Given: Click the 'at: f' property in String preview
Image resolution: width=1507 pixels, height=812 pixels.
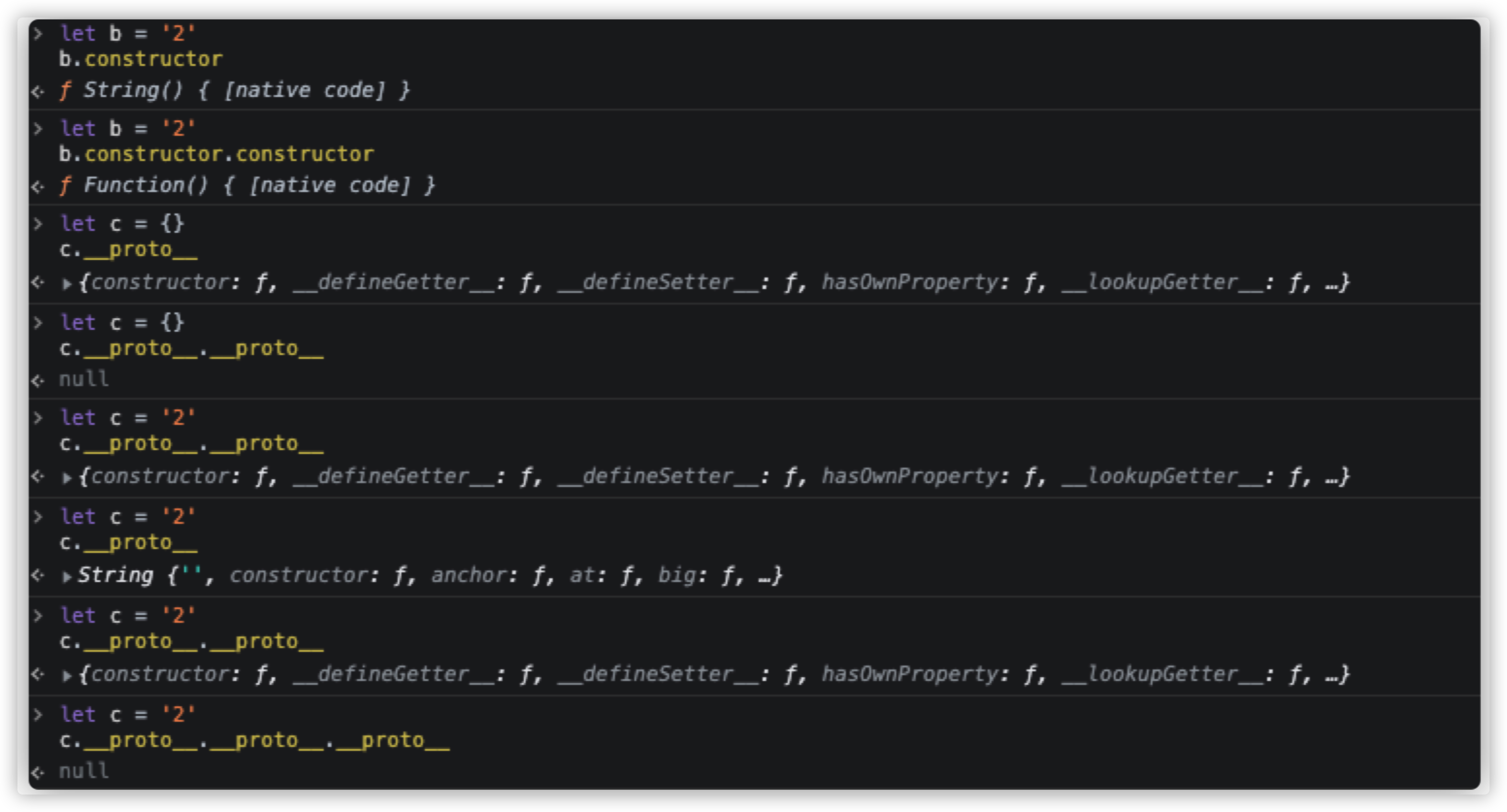Looking at the screenshot, I should [x=601, y=576].
